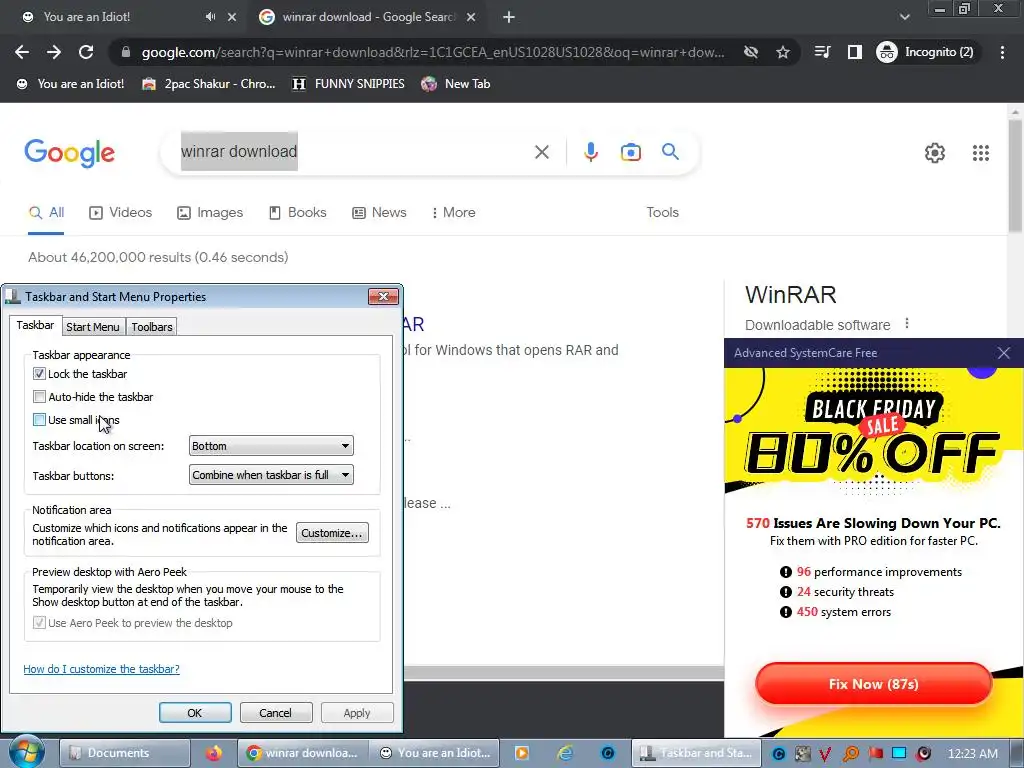Open the search Tools options
Screen dimensions: 1024x768
(x=663, y=213)
